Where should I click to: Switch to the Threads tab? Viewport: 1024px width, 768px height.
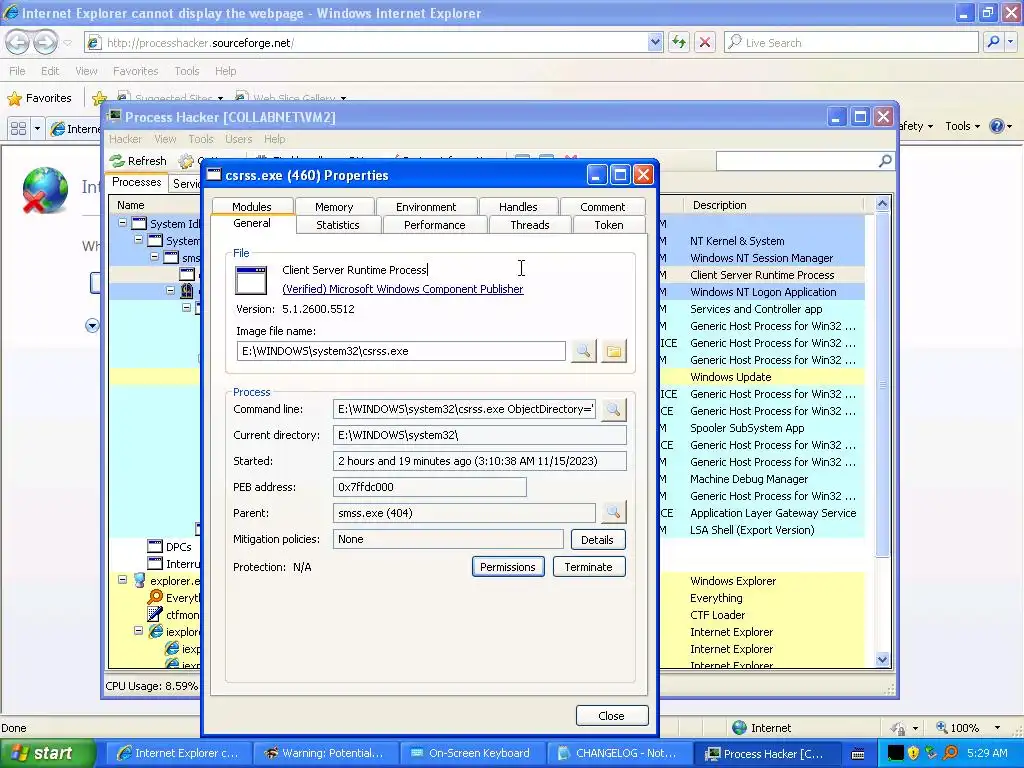pos(530,225)
